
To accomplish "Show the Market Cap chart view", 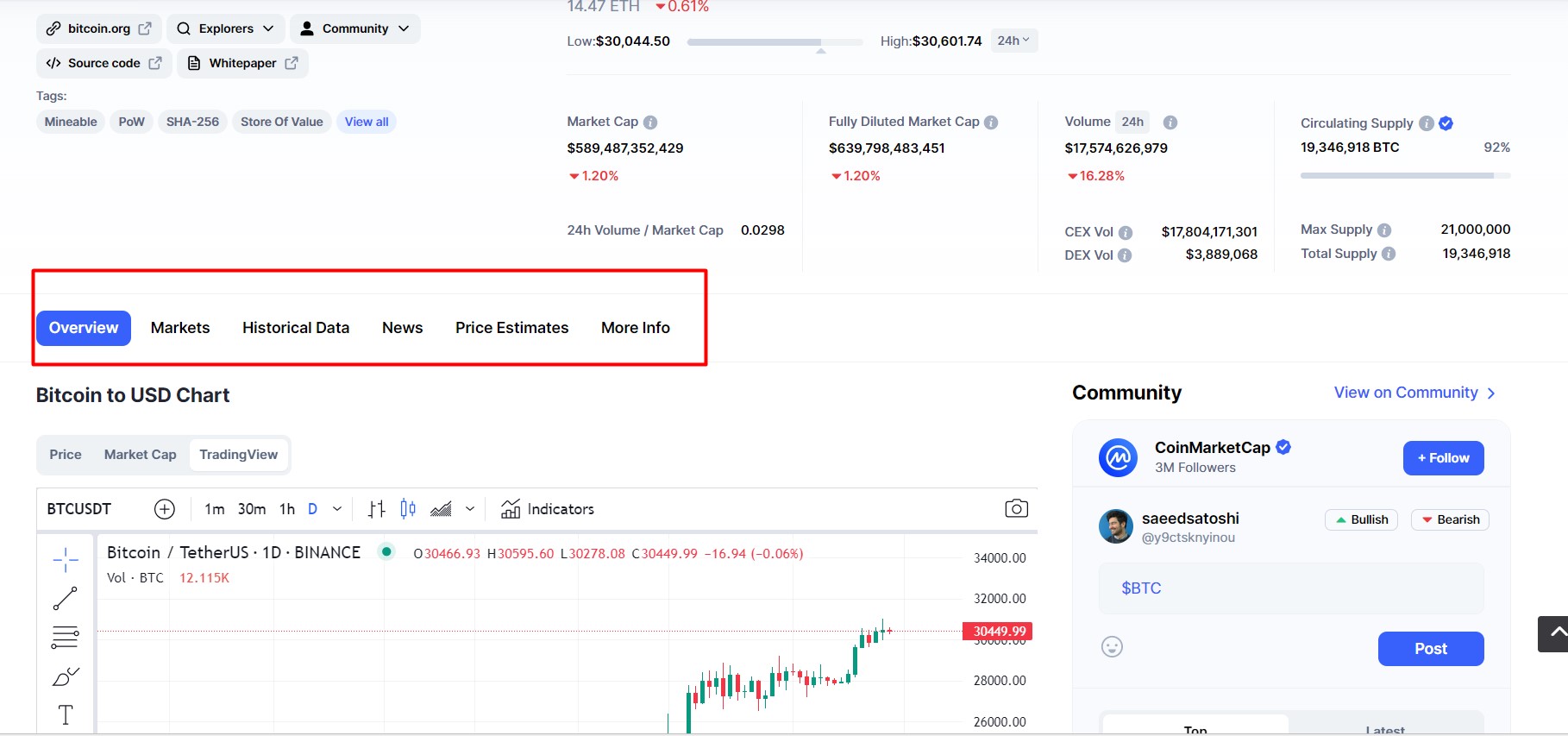I will (141, 455).
